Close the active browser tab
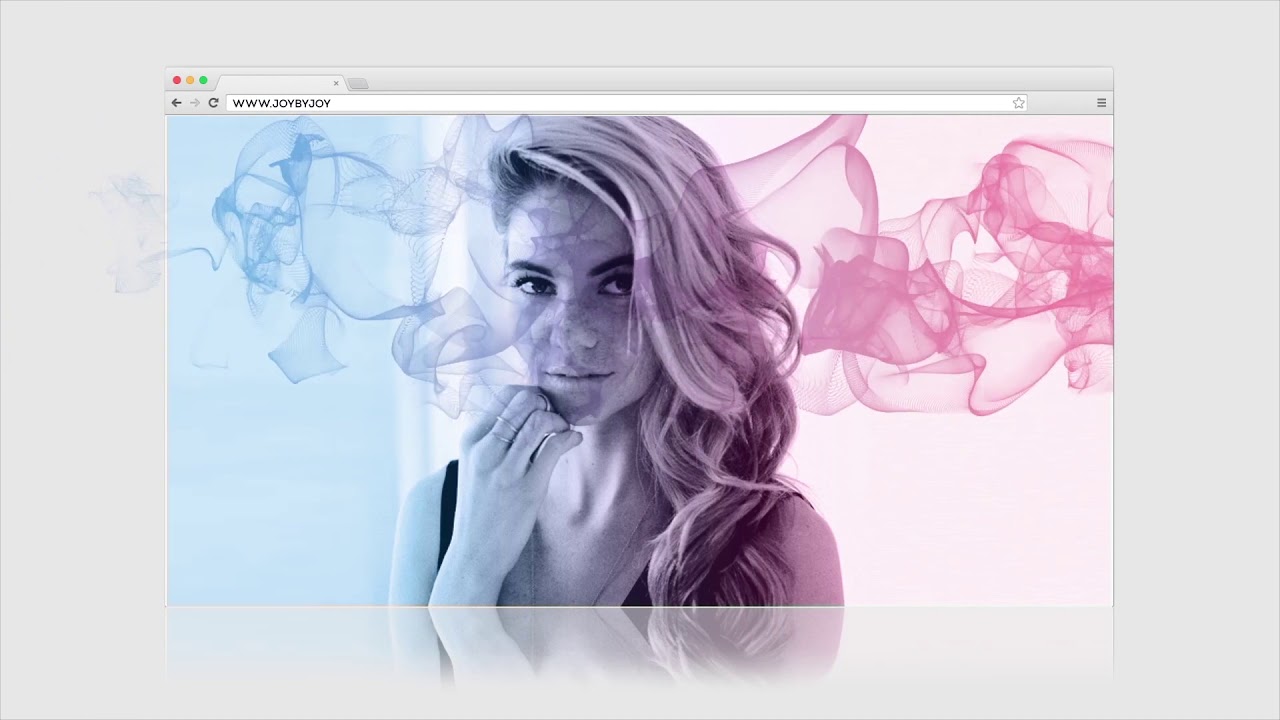The width and height of the screenshot is (1280, 720). (x=336, y=83)
